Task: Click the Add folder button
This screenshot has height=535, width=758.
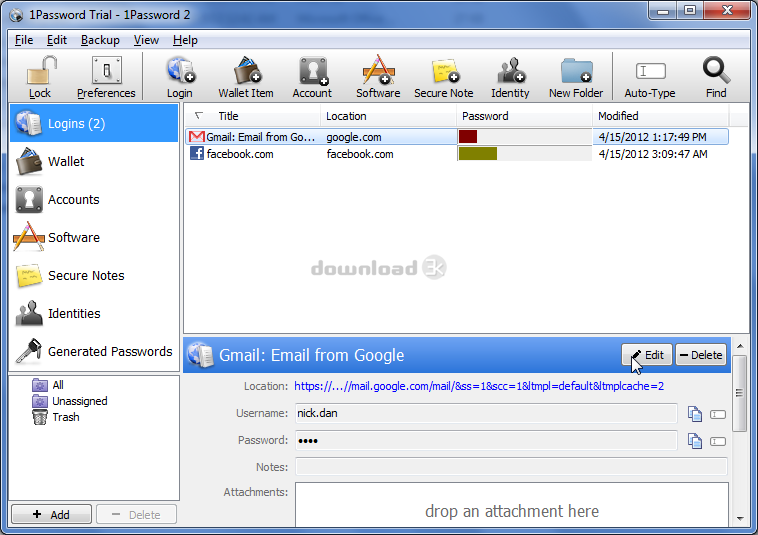Action: point(51,514)
